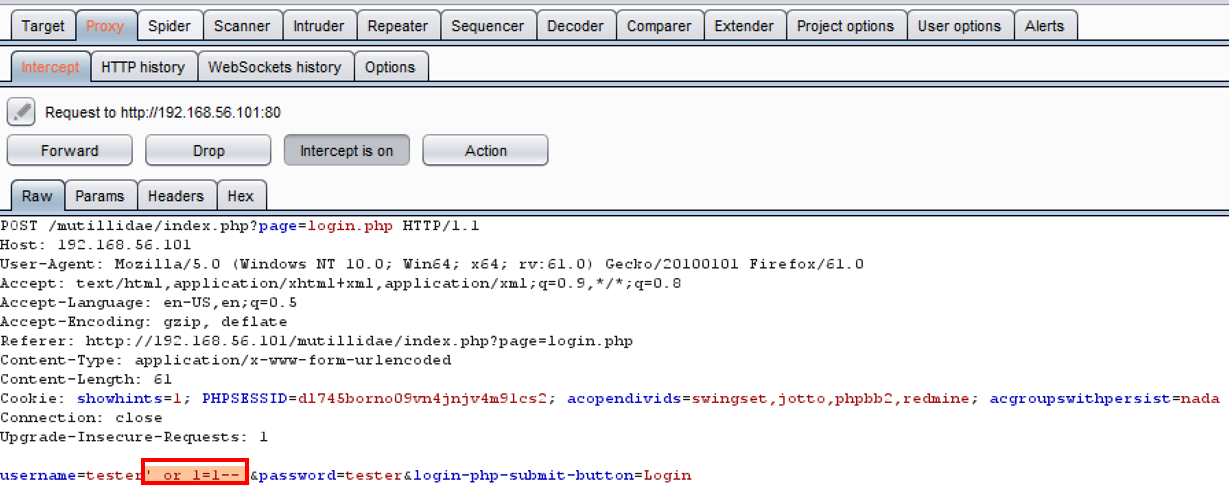Screen dimensions: 1229x498
Task: Select the Comparer tab
Action: point(659,26)
